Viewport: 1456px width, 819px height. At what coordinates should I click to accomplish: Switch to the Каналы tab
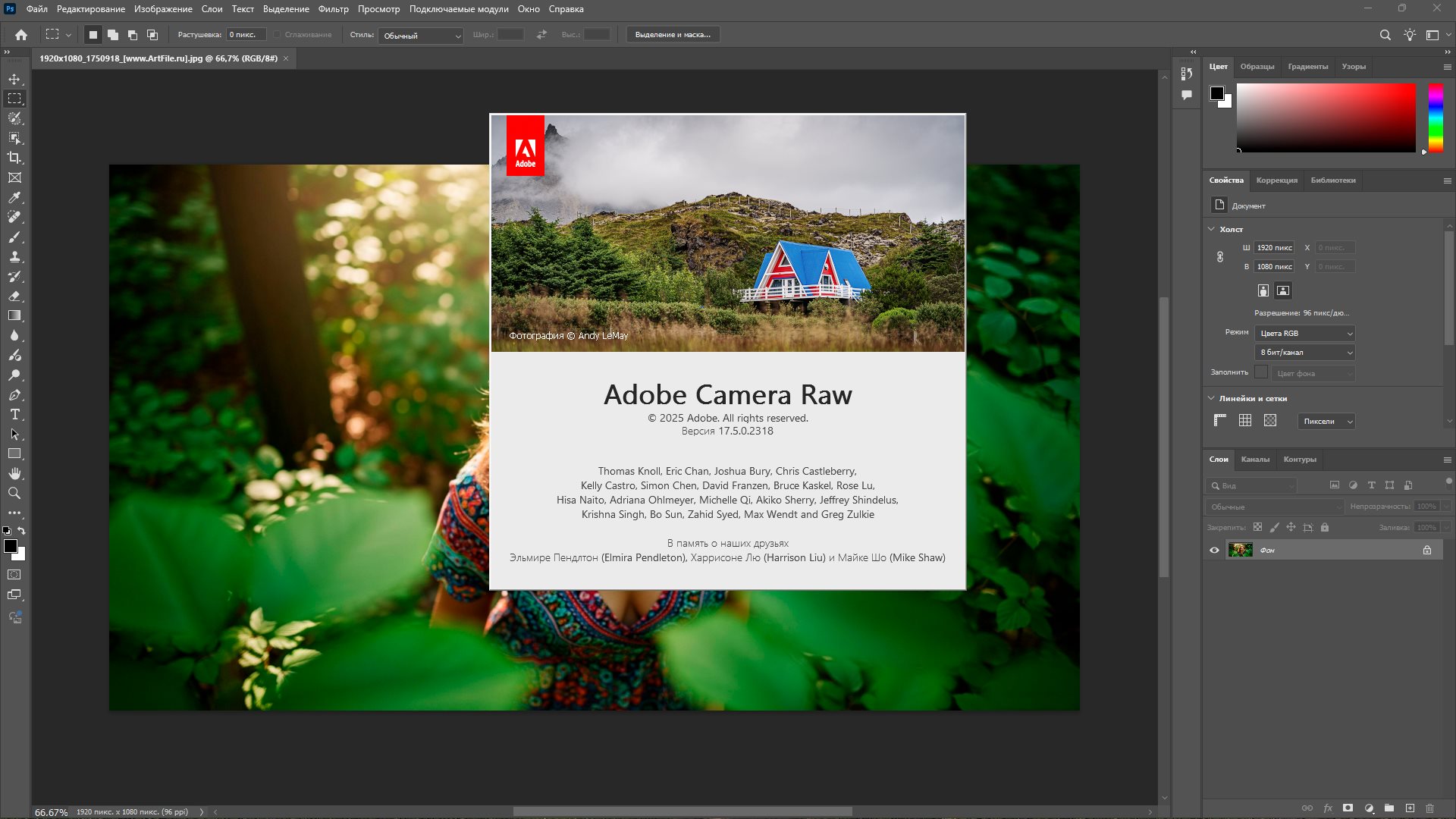[x=1254, y=460]
